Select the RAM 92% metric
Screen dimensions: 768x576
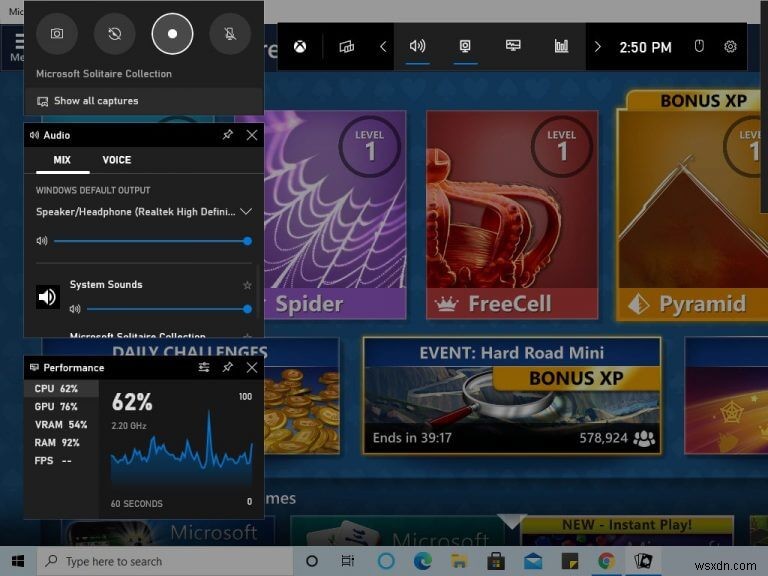[x=61, y=443]
